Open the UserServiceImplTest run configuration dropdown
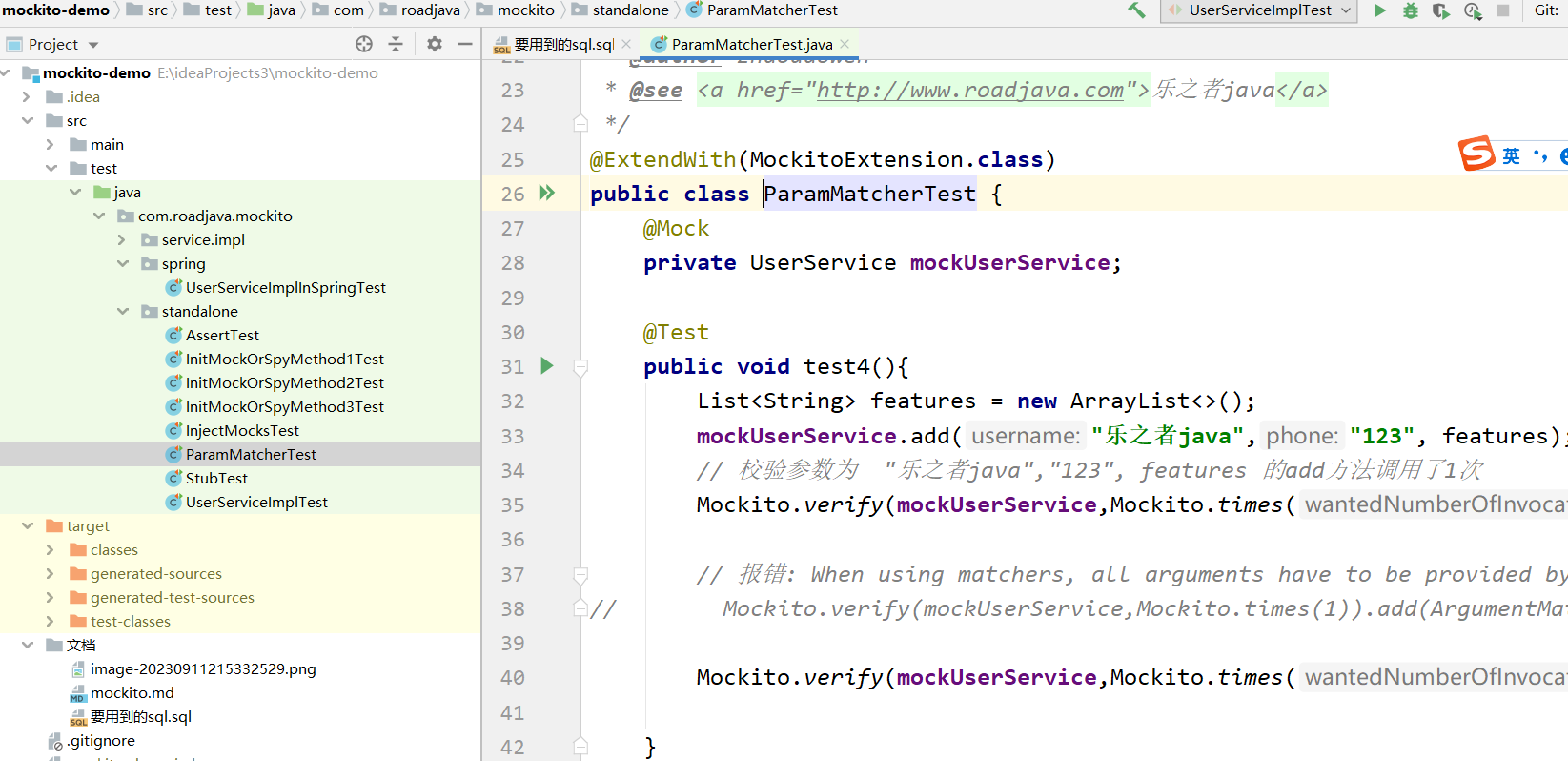 (1260, 10)
